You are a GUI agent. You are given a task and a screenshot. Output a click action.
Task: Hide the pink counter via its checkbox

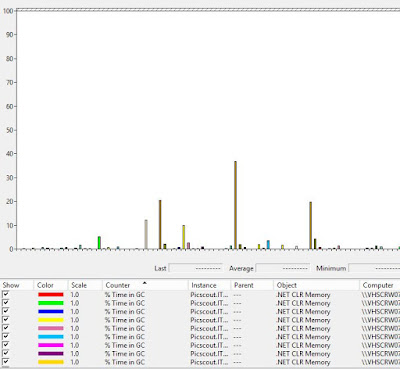(x=6, y=328)
